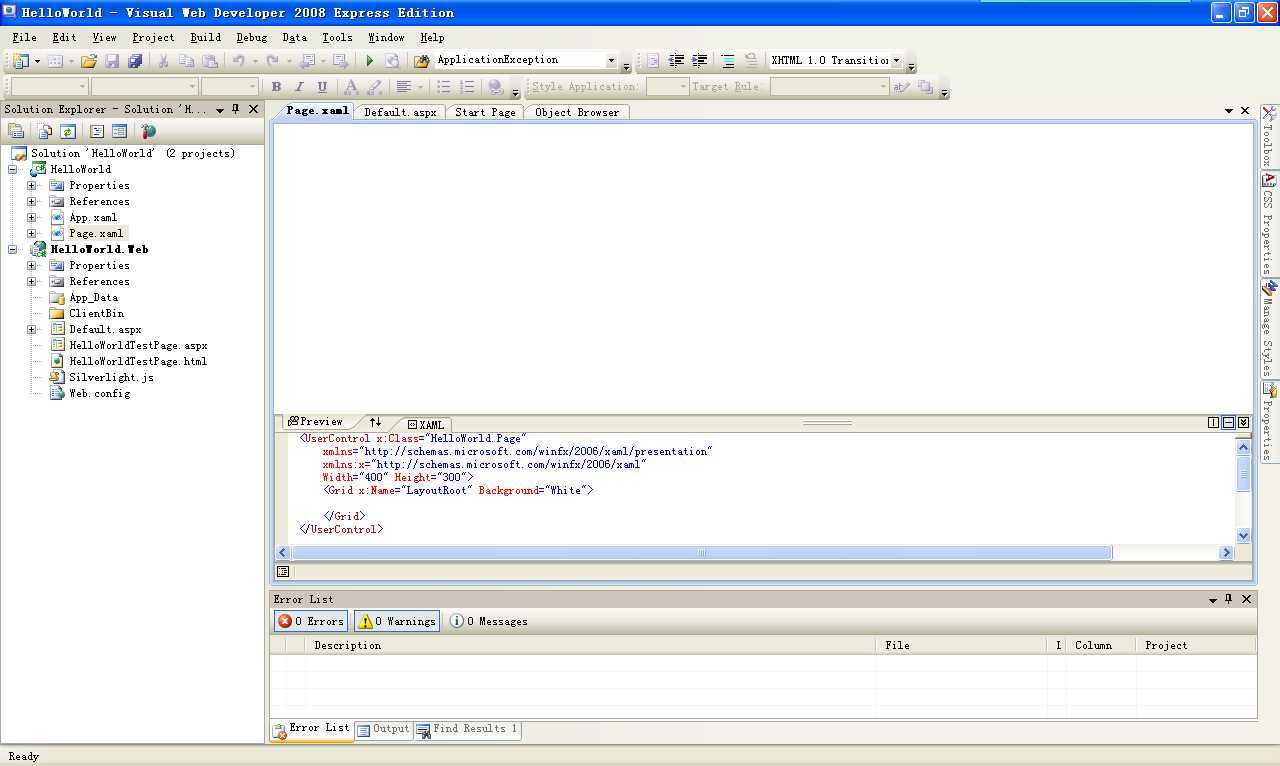Toggle the 0 Messages filter

(x=488, y=621)
